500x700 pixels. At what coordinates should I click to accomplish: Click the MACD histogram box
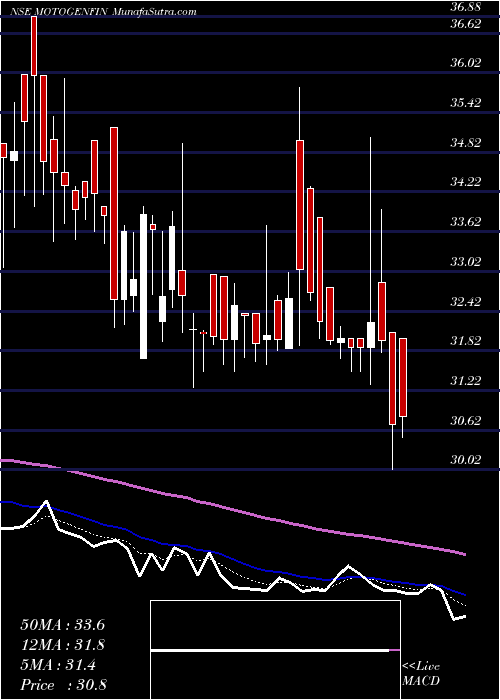(x=275, y=650)
